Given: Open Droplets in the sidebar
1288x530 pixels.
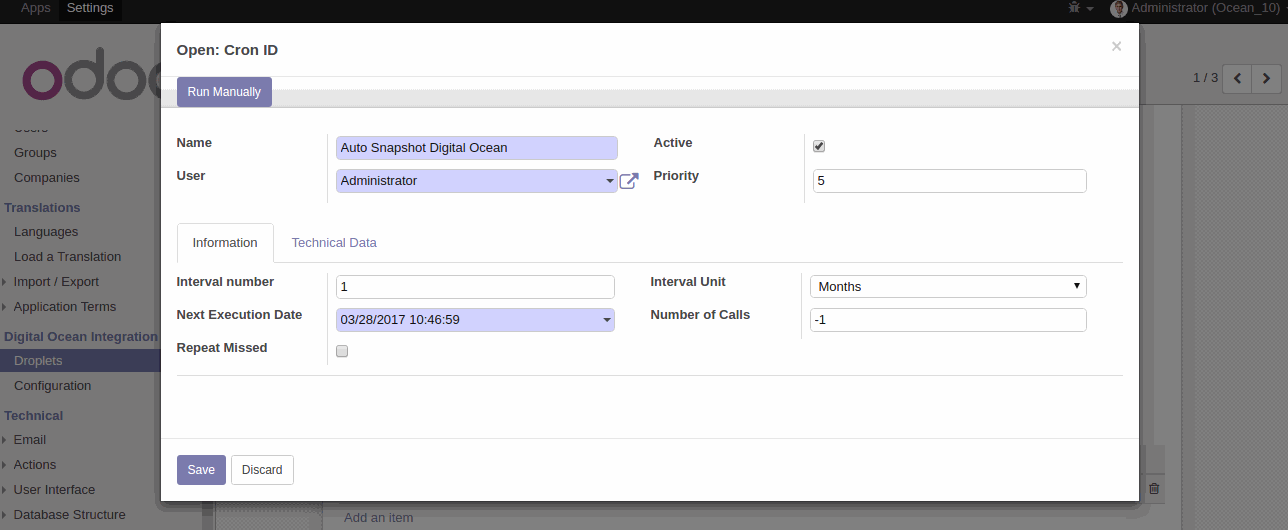Looking at the screenshot, I should click(x=80, y=361).
